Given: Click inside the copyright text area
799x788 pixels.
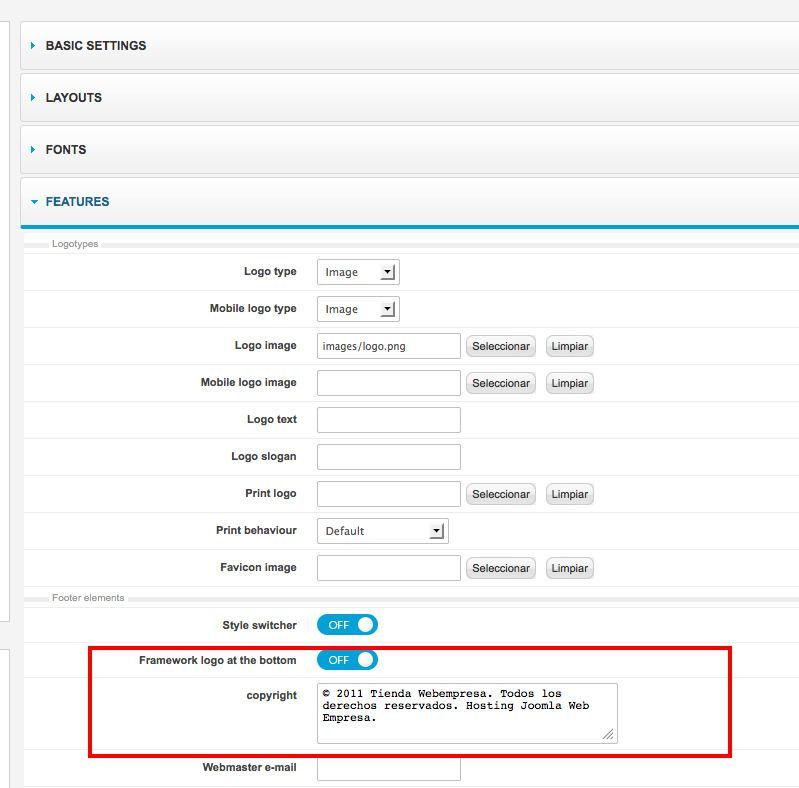Looking at the screenshot, I should (467, 713).
